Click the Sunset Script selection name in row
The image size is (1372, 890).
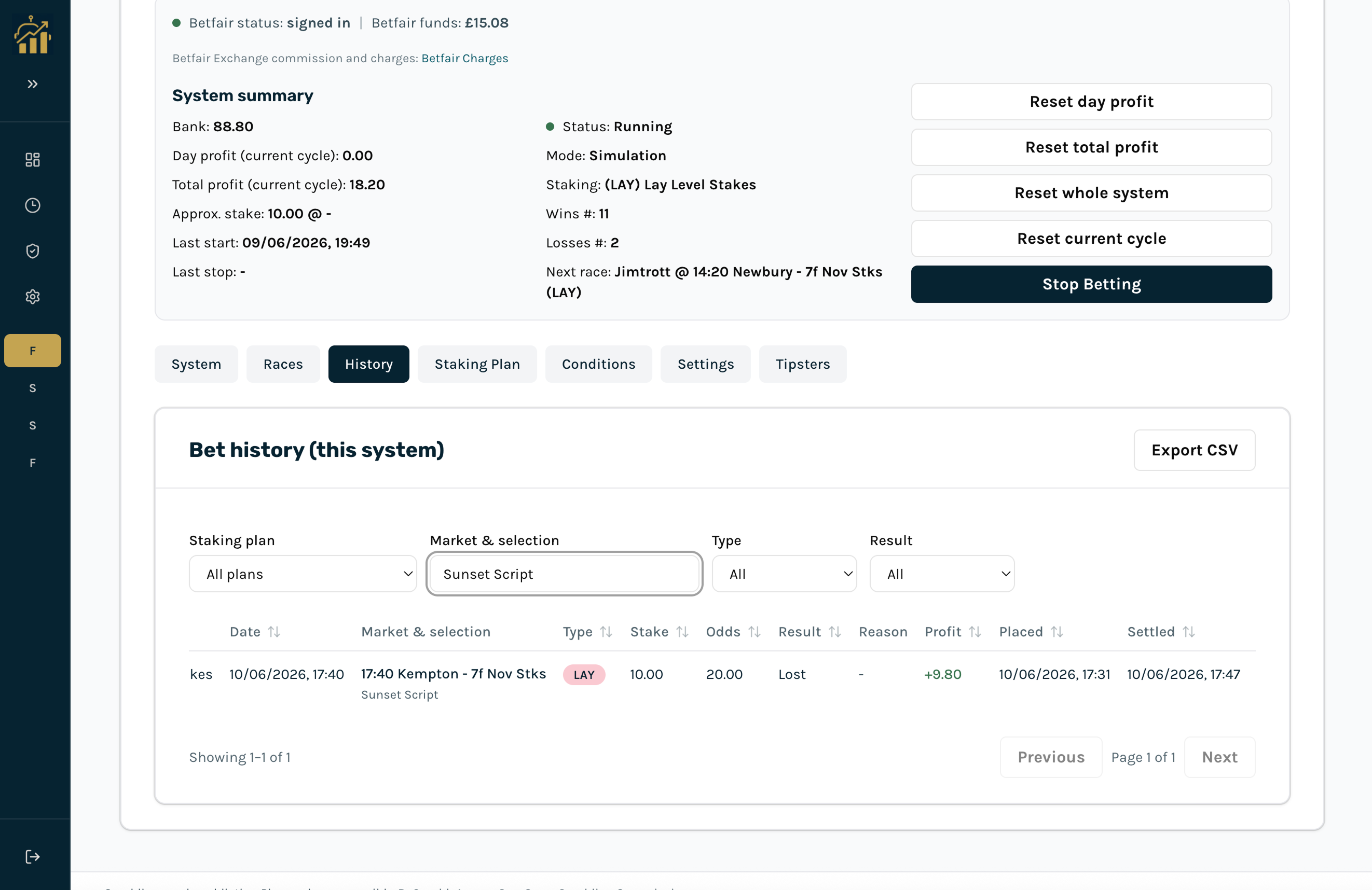(x=400, y=694)
